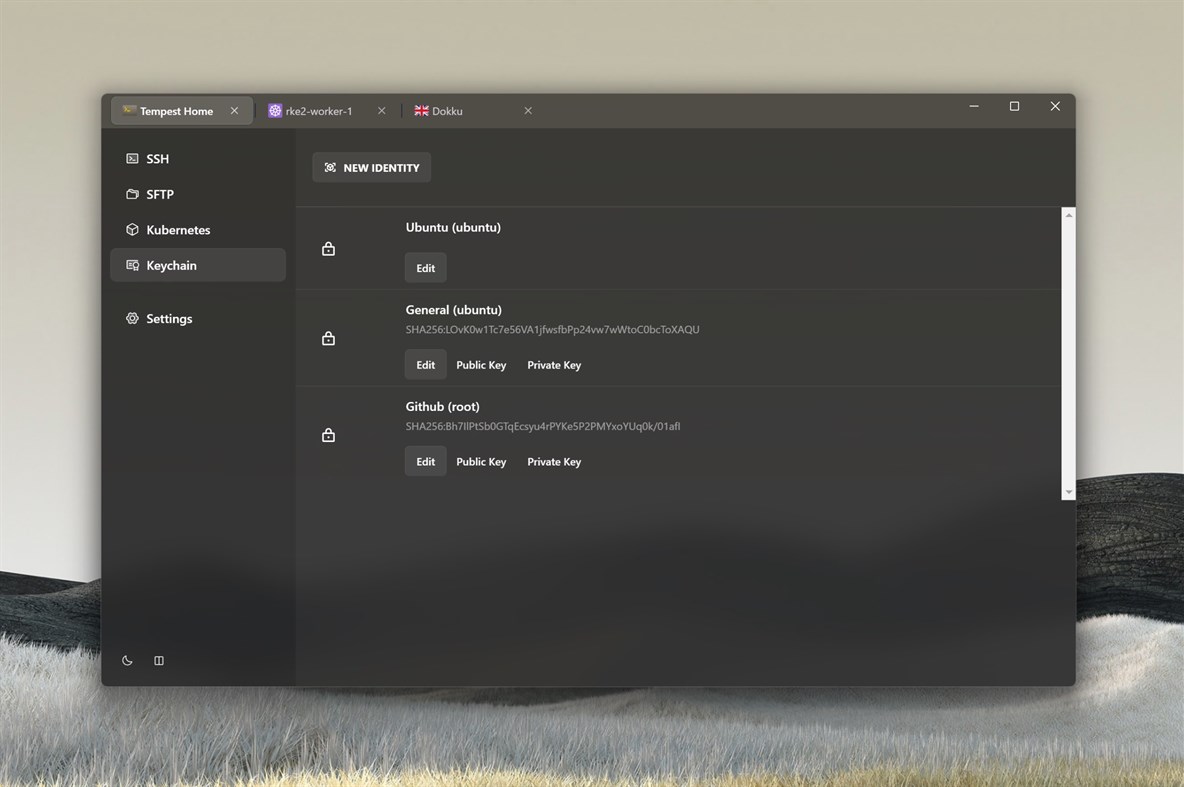Open the SSH section in the sidebar

(131, 158)
